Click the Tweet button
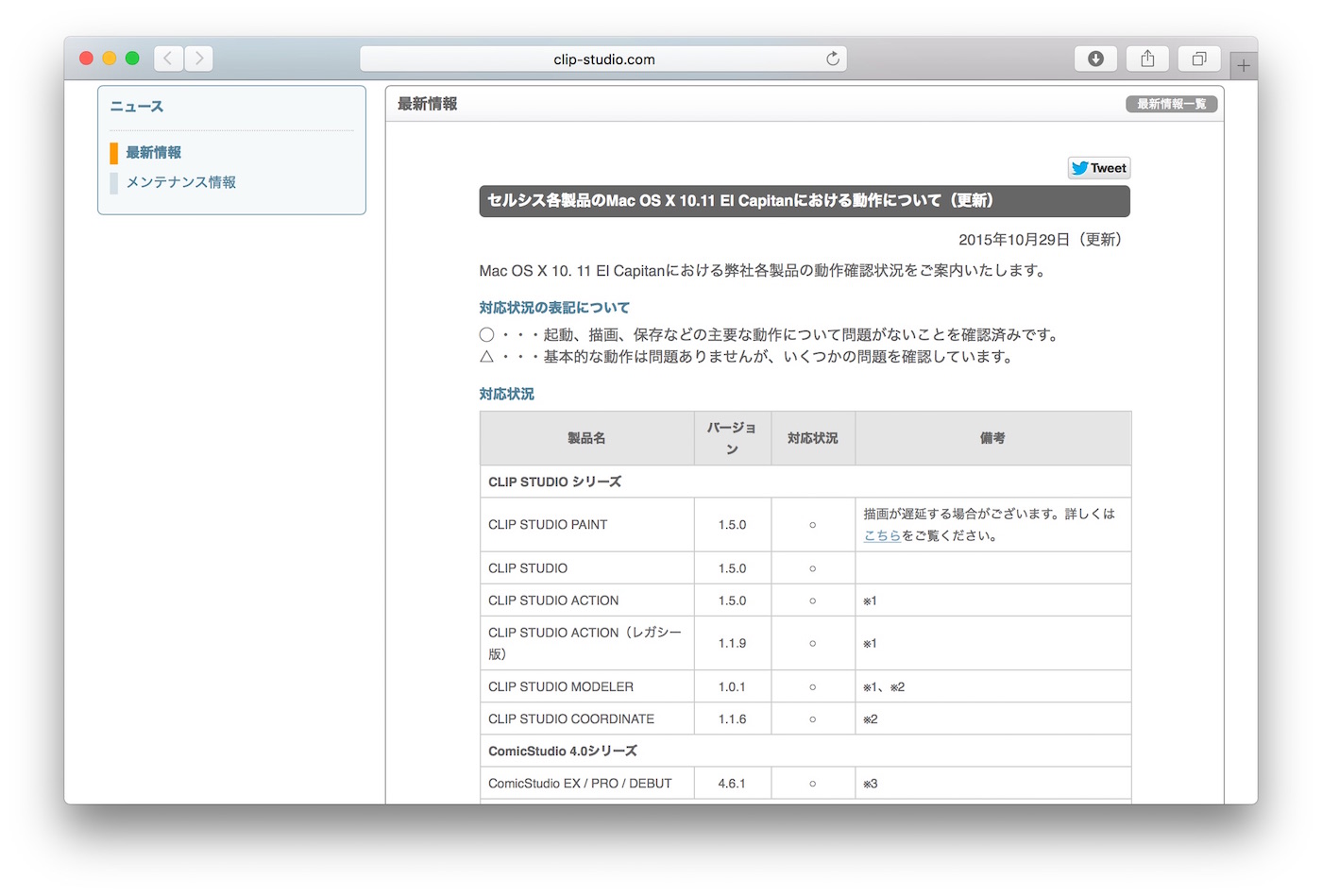 [x=1099, y=168]
